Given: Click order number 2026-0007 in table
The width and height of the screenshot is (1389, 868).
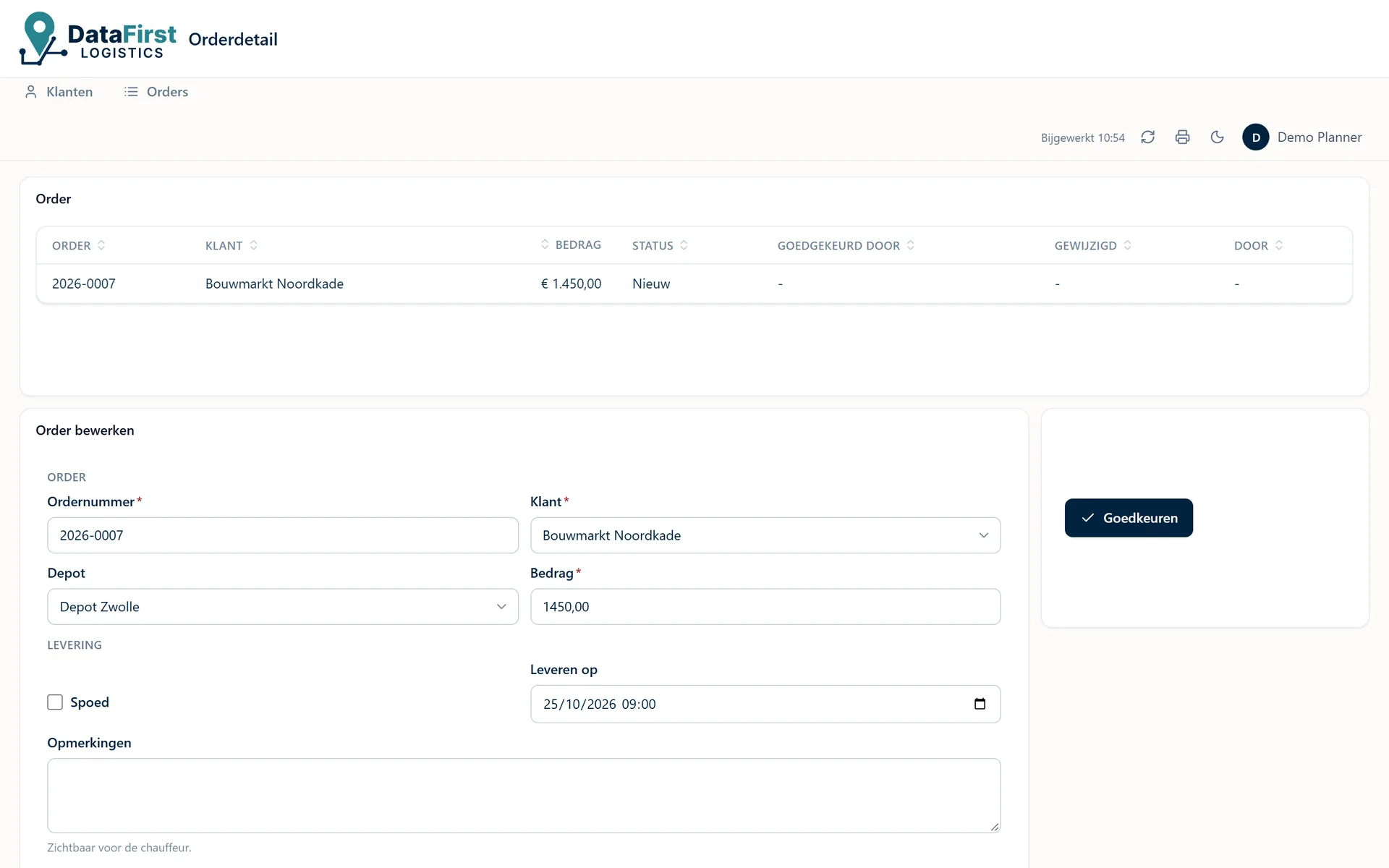Looking at the screenshot, I should (84, 284).
